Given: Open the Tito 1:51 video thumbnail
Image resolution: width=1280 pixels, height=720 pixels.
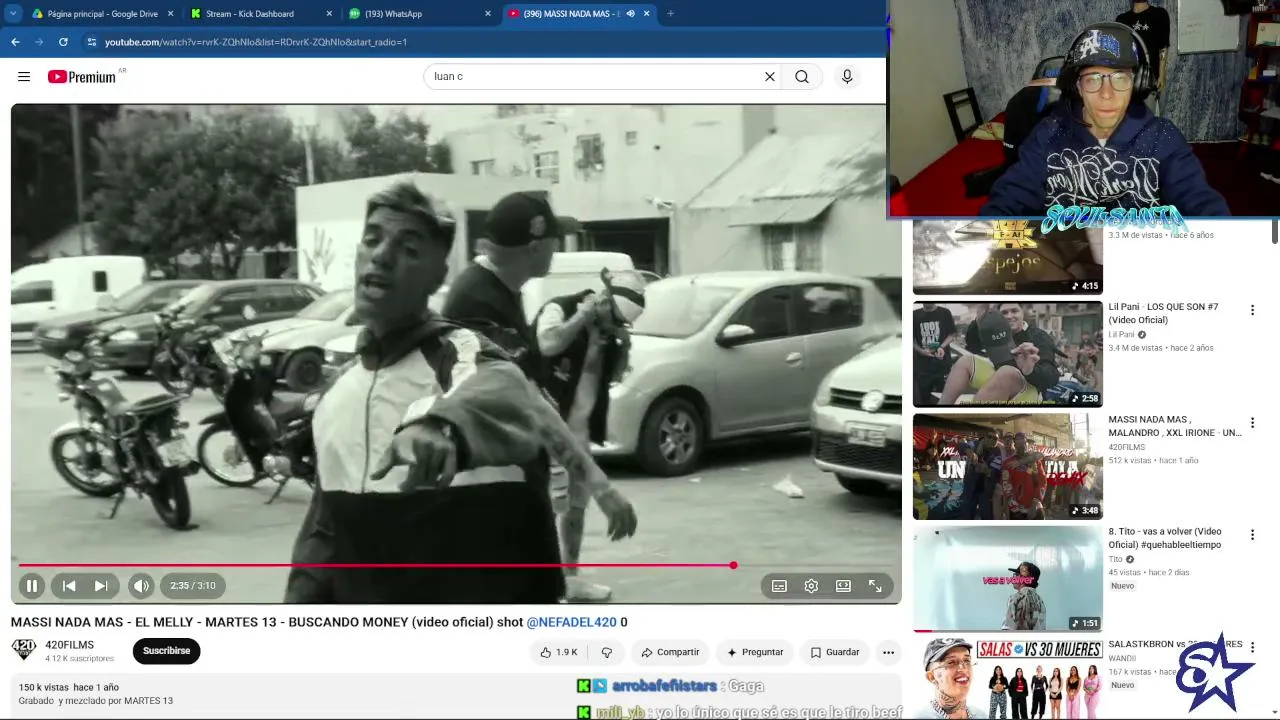Looking at the screenshot, I should (x=1007, y=578).
